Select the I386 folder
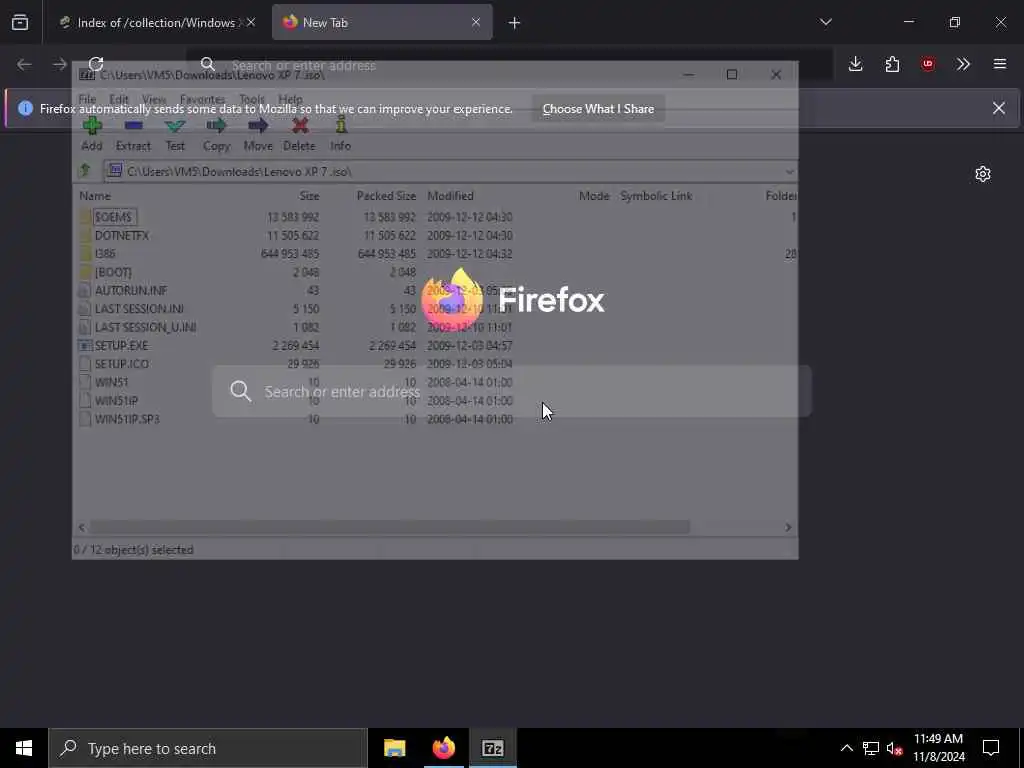This screenshot has height=768, width=1024. (105, 253)
